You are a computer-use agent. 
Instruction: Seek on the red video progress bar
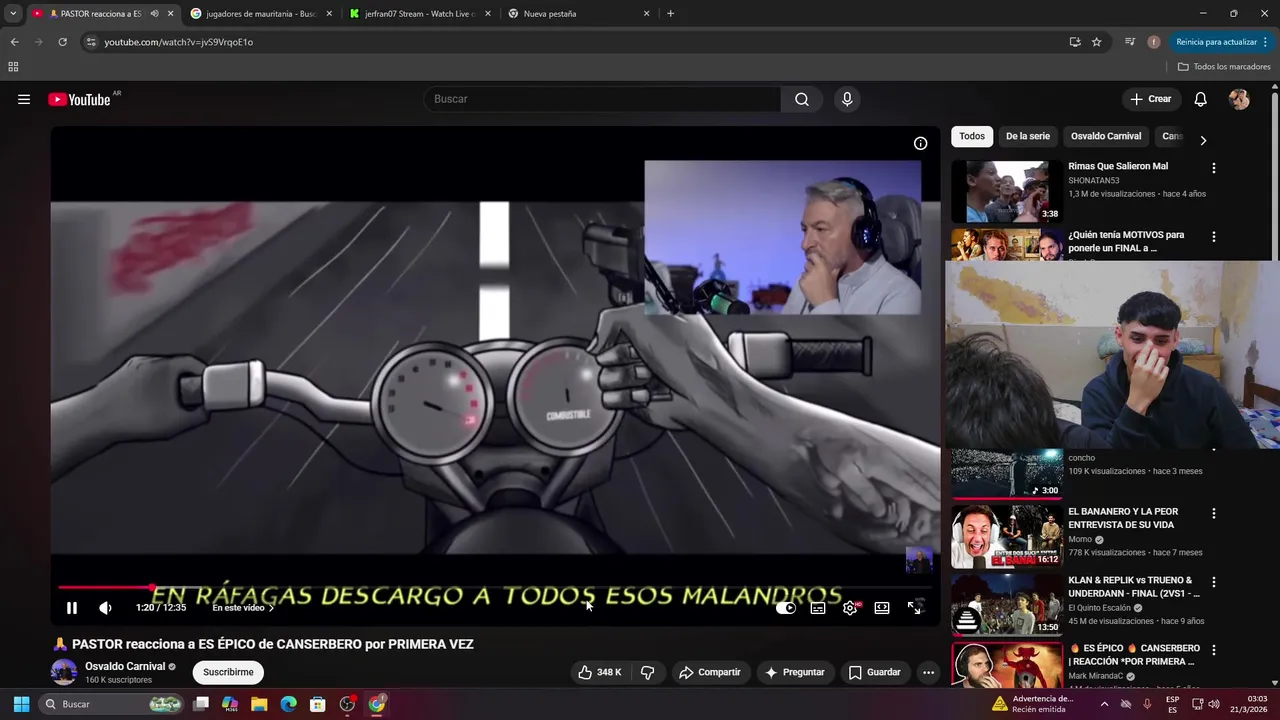(495, 588)
